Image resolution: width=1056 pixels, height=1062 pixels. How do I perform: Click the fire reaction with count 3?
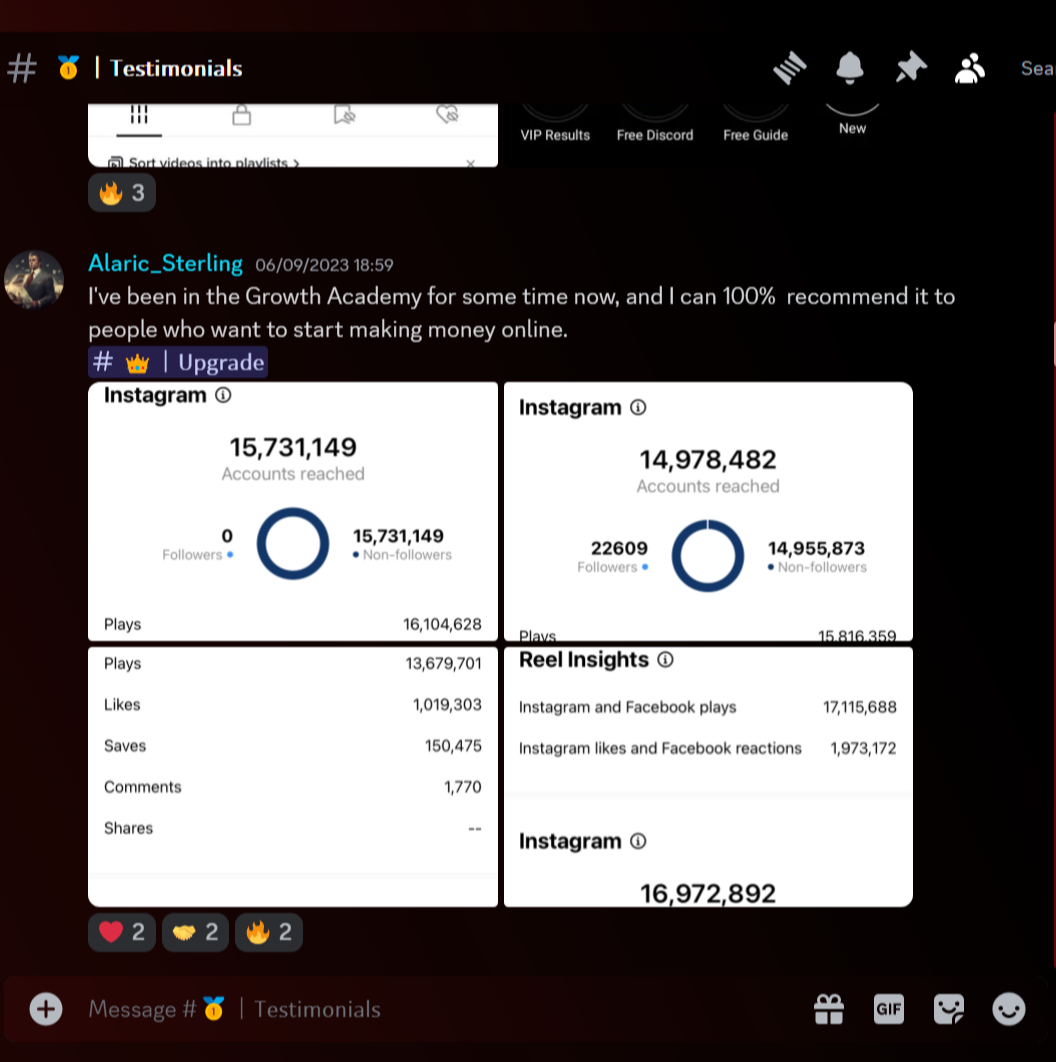point(122,193)
